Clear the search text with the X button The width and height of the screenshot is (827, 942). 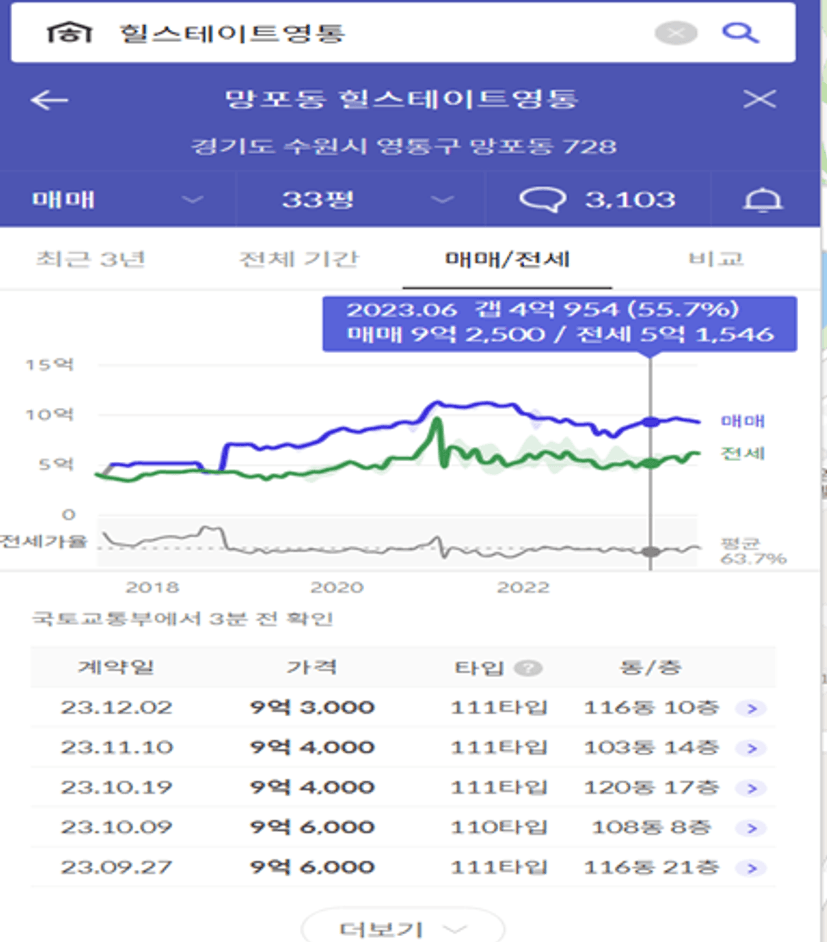pyautogui.click(x=676, y=33)
